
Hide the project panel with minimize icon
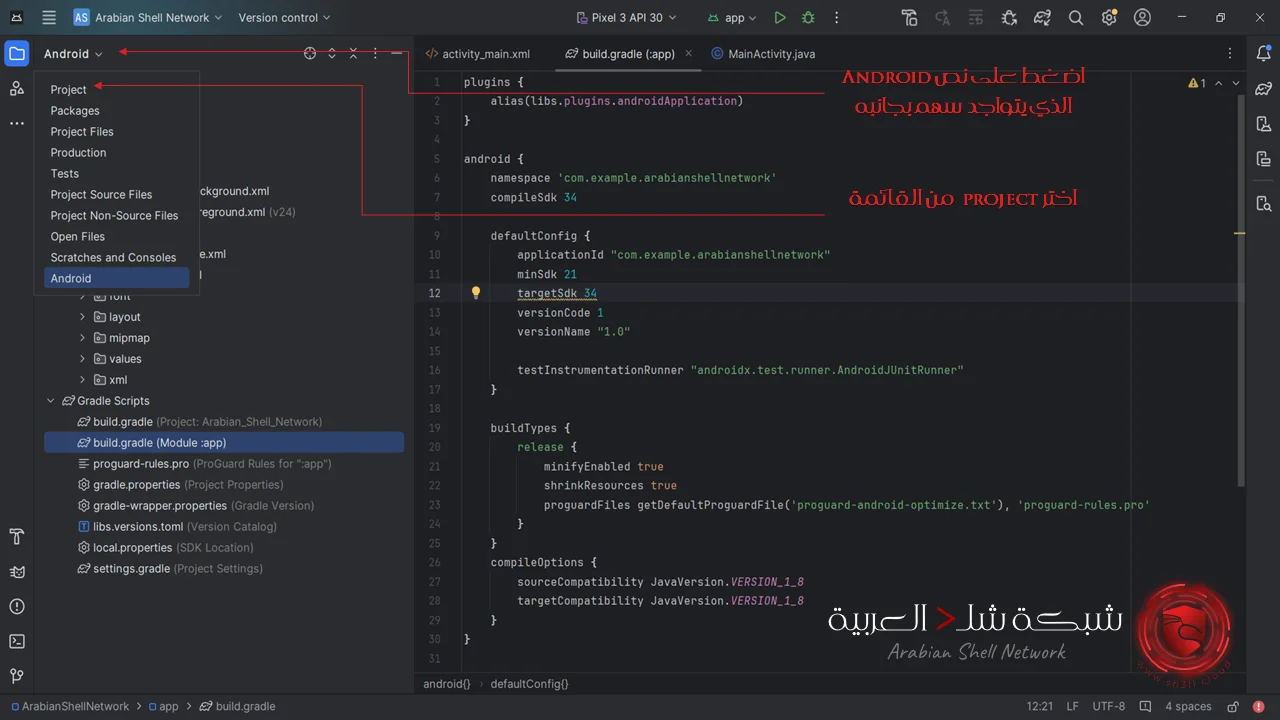click(x=397, y=54)
